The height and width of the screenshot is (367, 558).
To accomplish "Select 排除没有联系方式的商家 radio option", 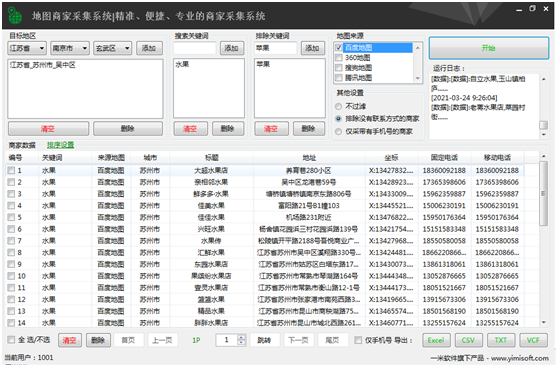I will pyautogui.click(x=338, y=119).
